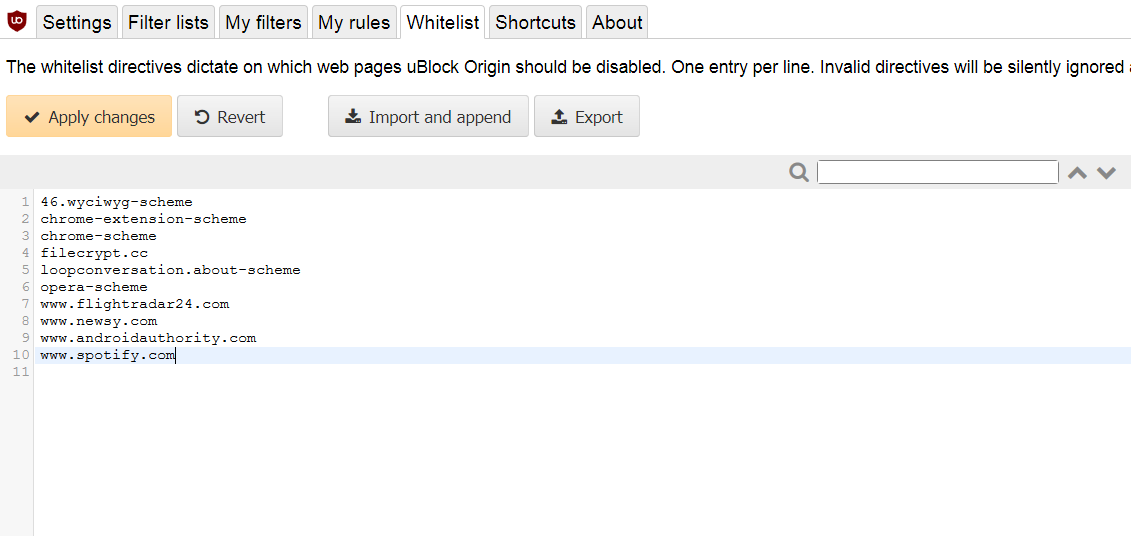
Task: Switch to Filter lists tab
Action: point(168,22)
